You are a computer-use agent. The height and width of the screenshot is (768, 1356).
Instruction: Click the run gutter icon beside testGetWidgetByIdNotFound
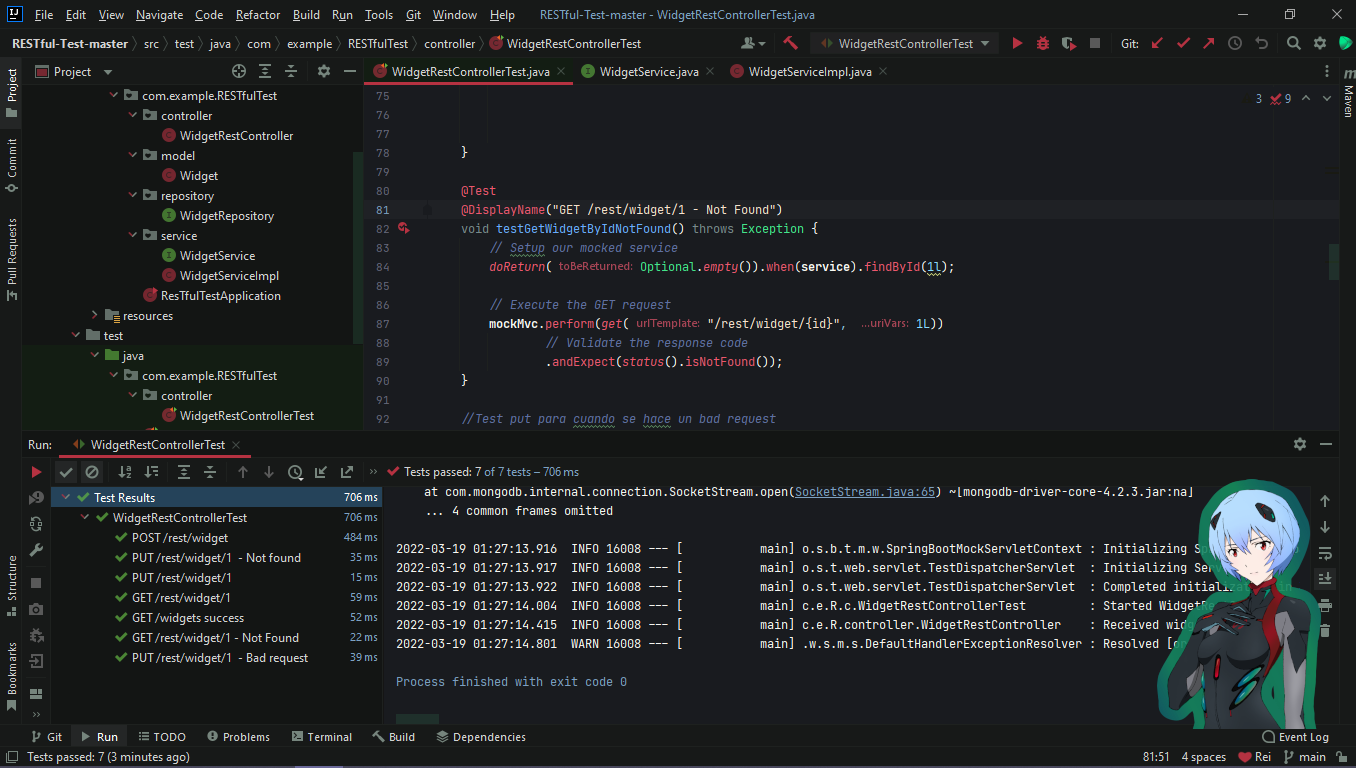tap(403, 229)
